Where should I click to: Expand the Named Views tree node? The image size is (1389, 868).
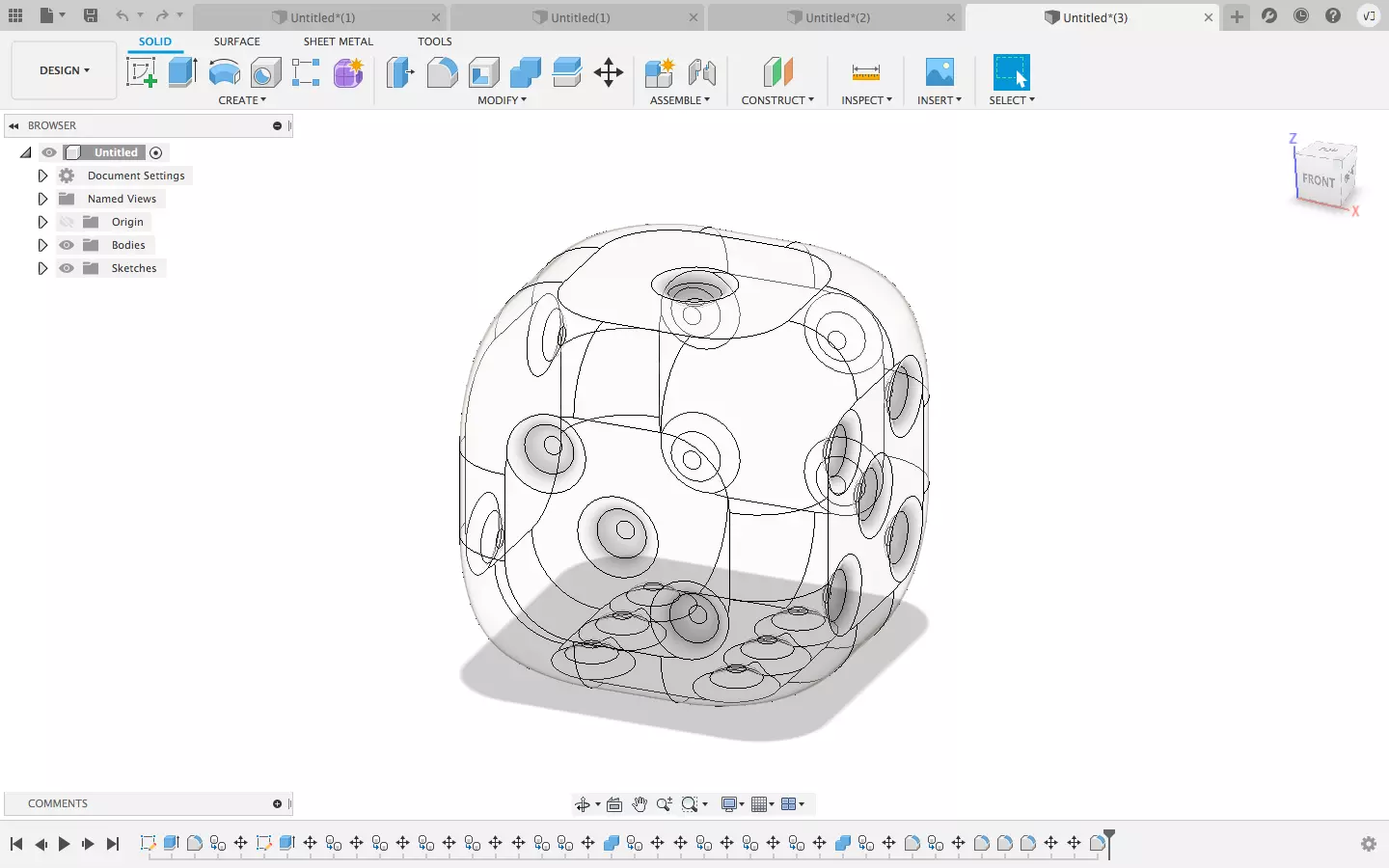pyautogui.click(x=42, y=199)
